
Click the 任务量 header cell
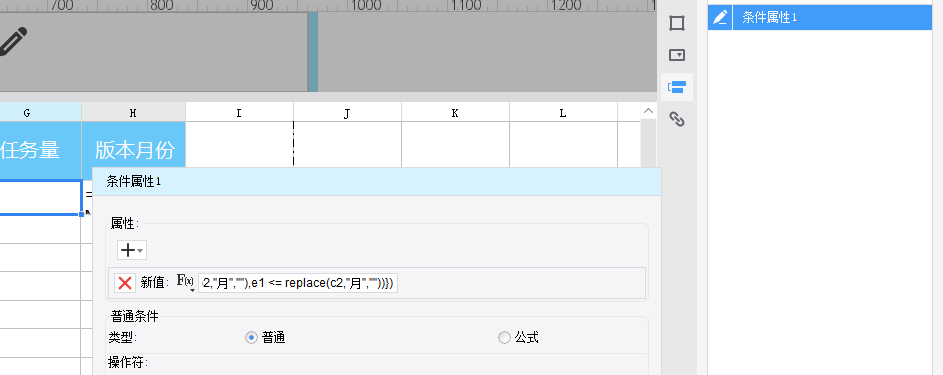pos(40,150)
